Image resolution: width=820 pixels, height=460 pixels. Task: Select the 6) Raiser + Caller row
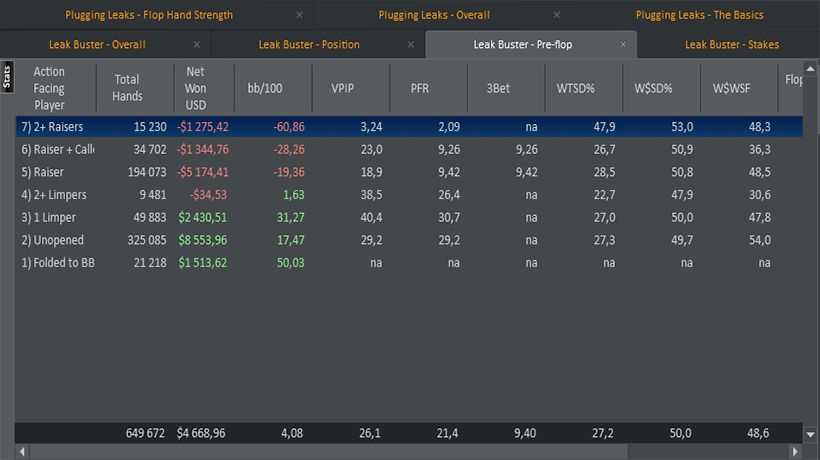coord(409,150)
